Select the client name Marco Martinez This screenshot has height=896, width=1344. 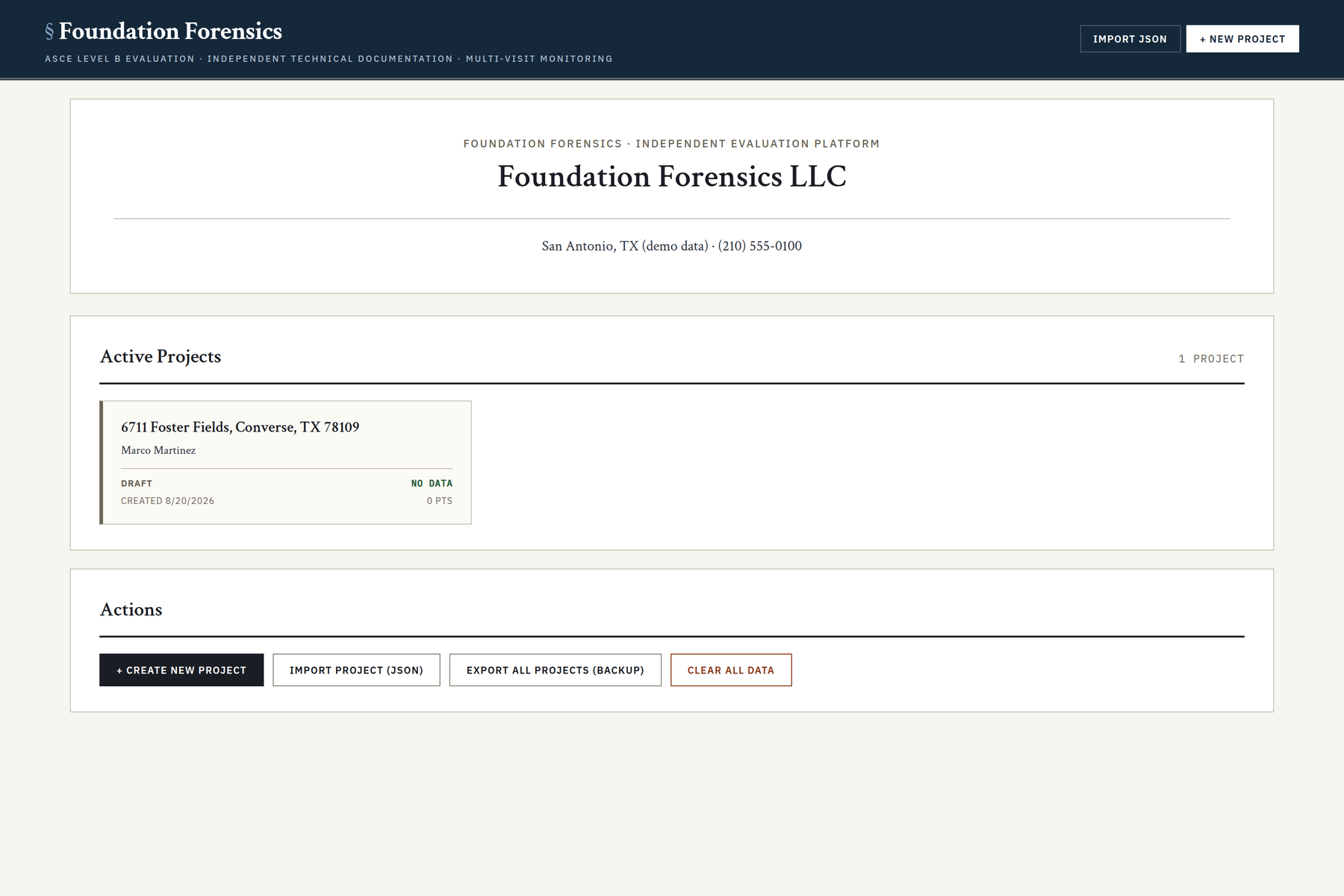158,450
